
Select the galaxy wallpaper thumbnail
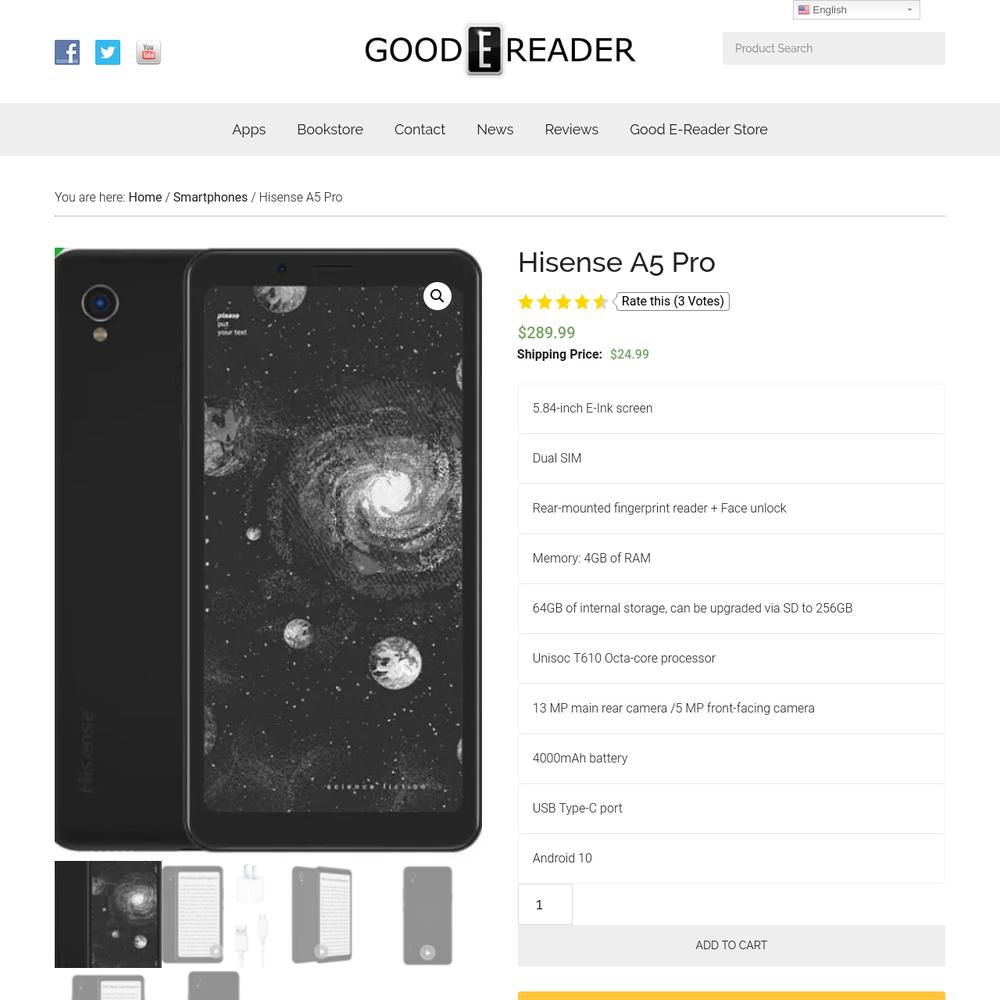click(x=108, y=914)
